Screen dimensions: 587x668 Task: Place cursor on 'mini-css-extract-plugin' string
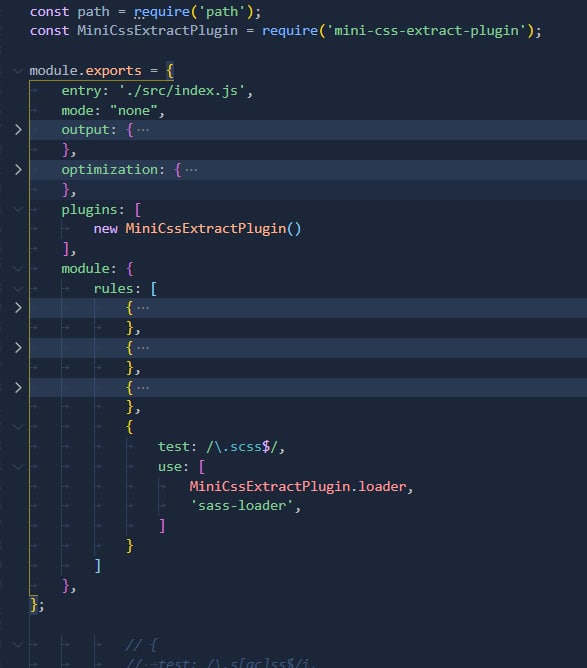click(x=426, y=31)
